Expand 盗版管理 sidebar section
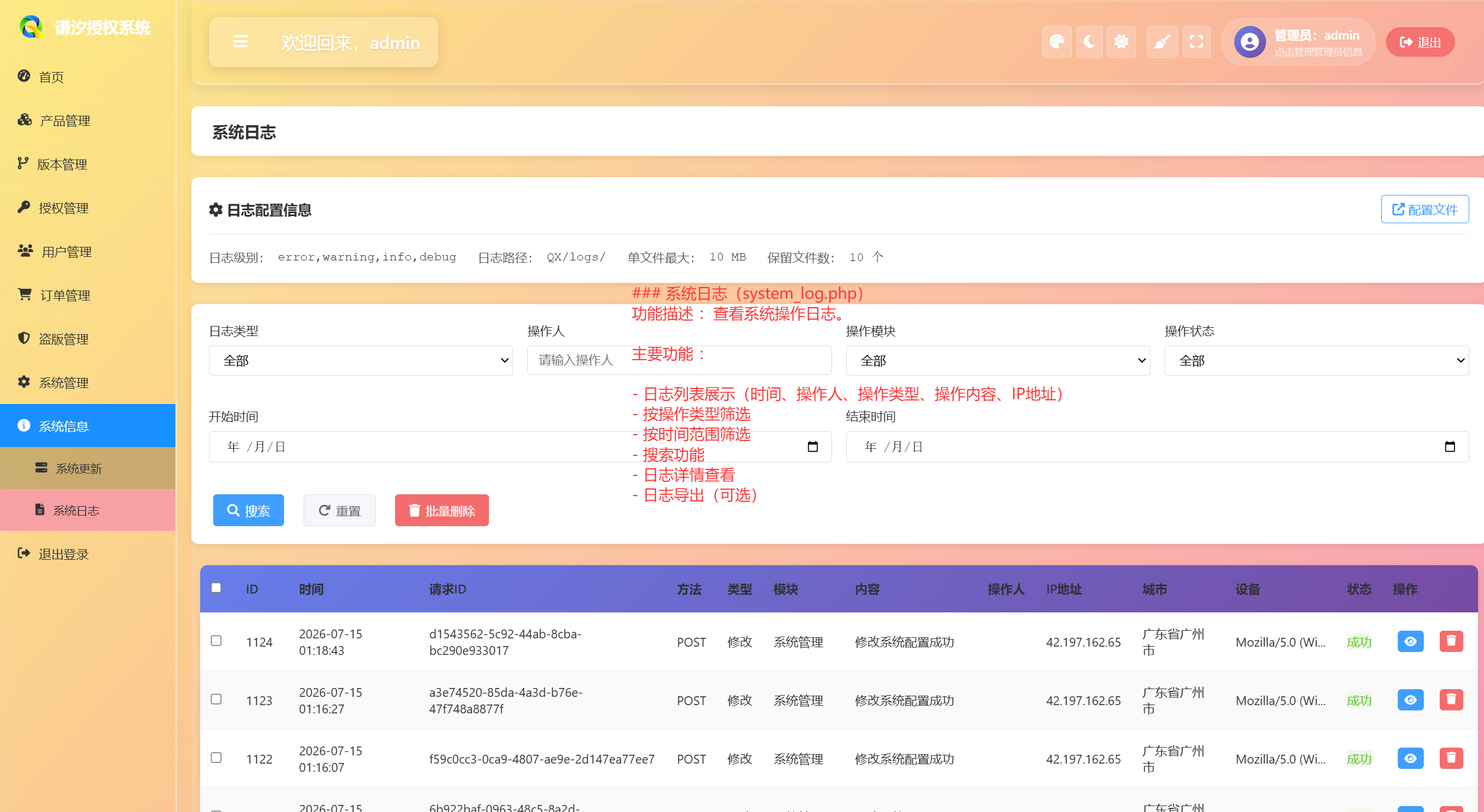The width and height of the screenshot is (1484, 812). (87, 339)
